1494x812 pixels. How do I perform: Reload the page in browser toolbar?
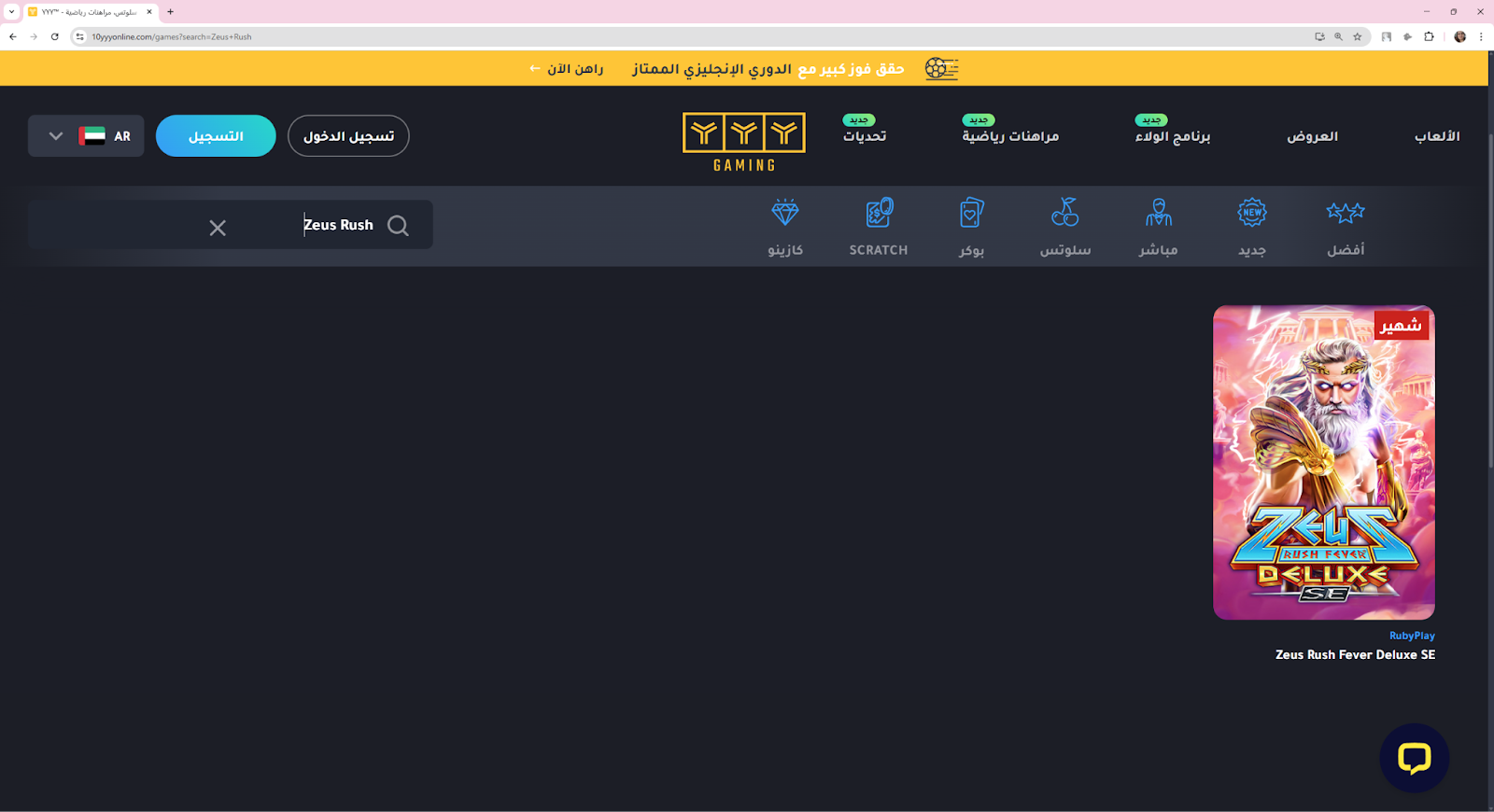(55, 36)
